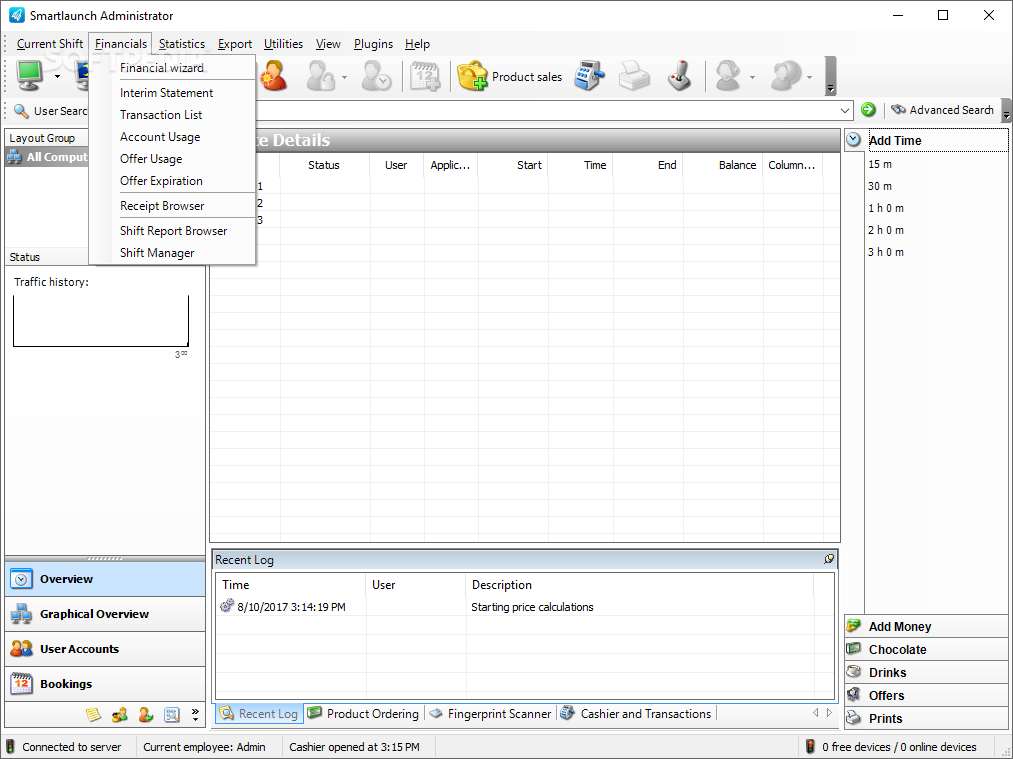Open the Help menu

tap(417, 44)
